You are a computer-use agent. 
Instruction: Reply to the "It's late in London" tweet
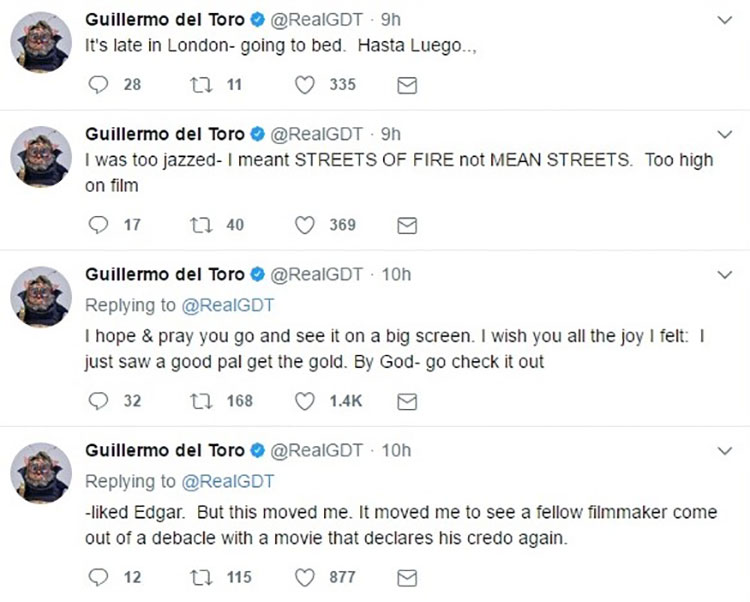point(98,85)
